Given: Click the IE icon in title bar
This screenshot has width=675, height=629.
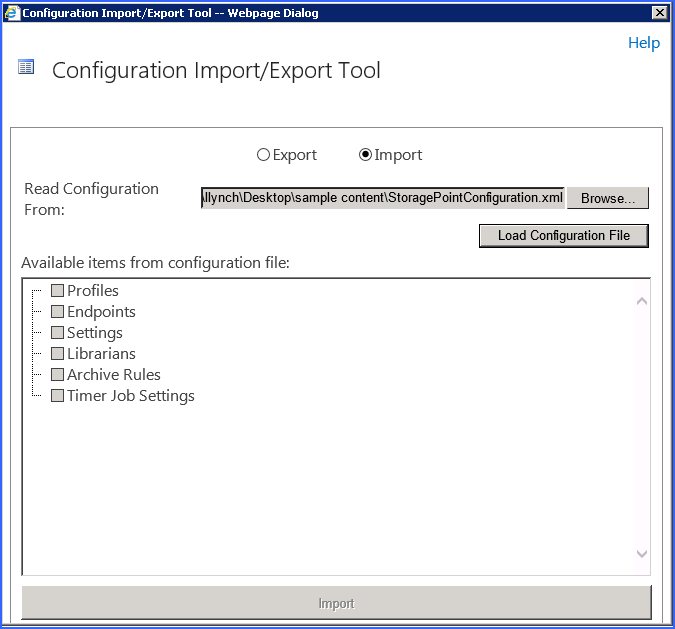Looking at the screenshot, I should [11, 12].
